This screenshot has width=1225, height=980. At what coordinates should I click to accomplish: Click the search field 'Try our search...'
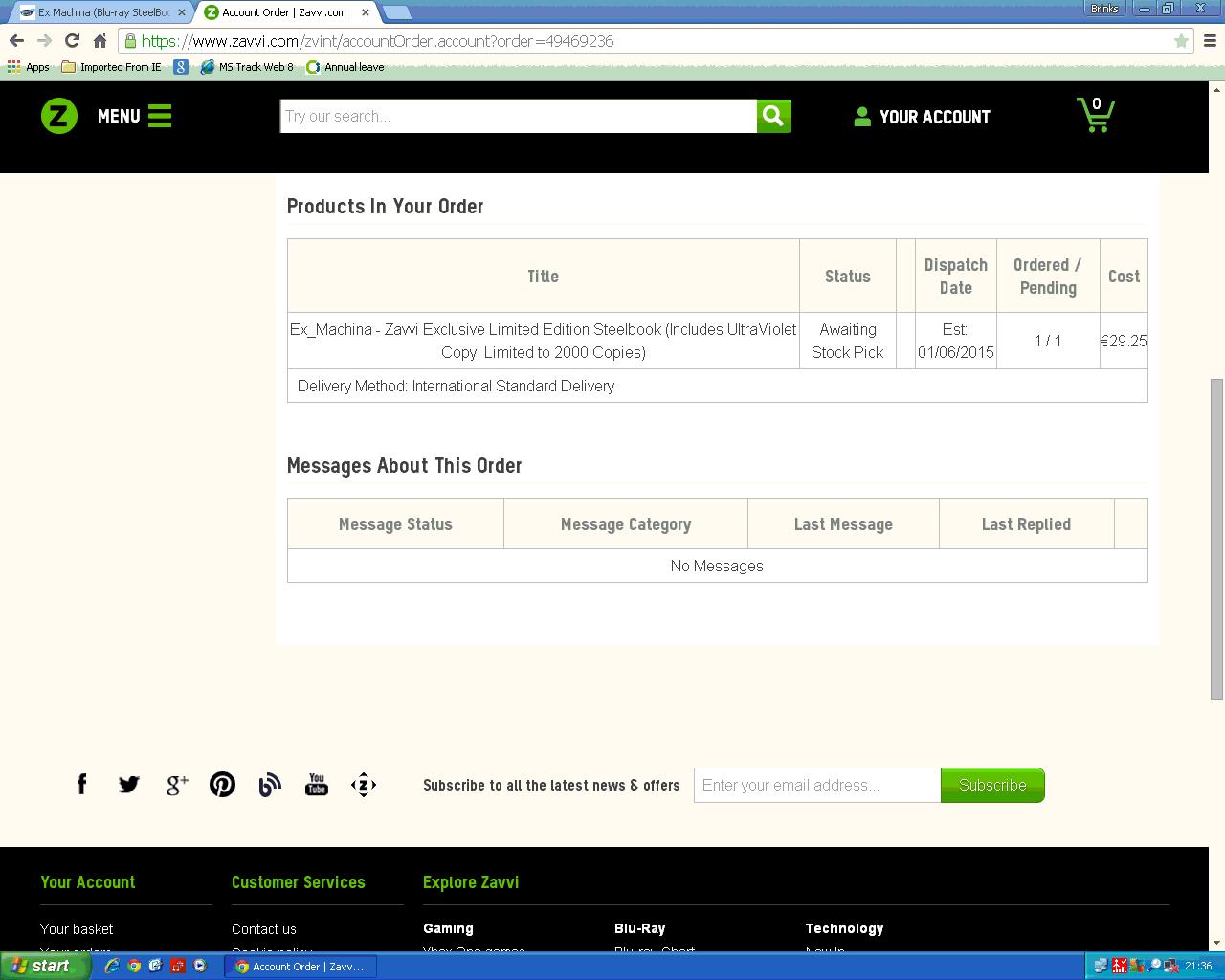518,116
